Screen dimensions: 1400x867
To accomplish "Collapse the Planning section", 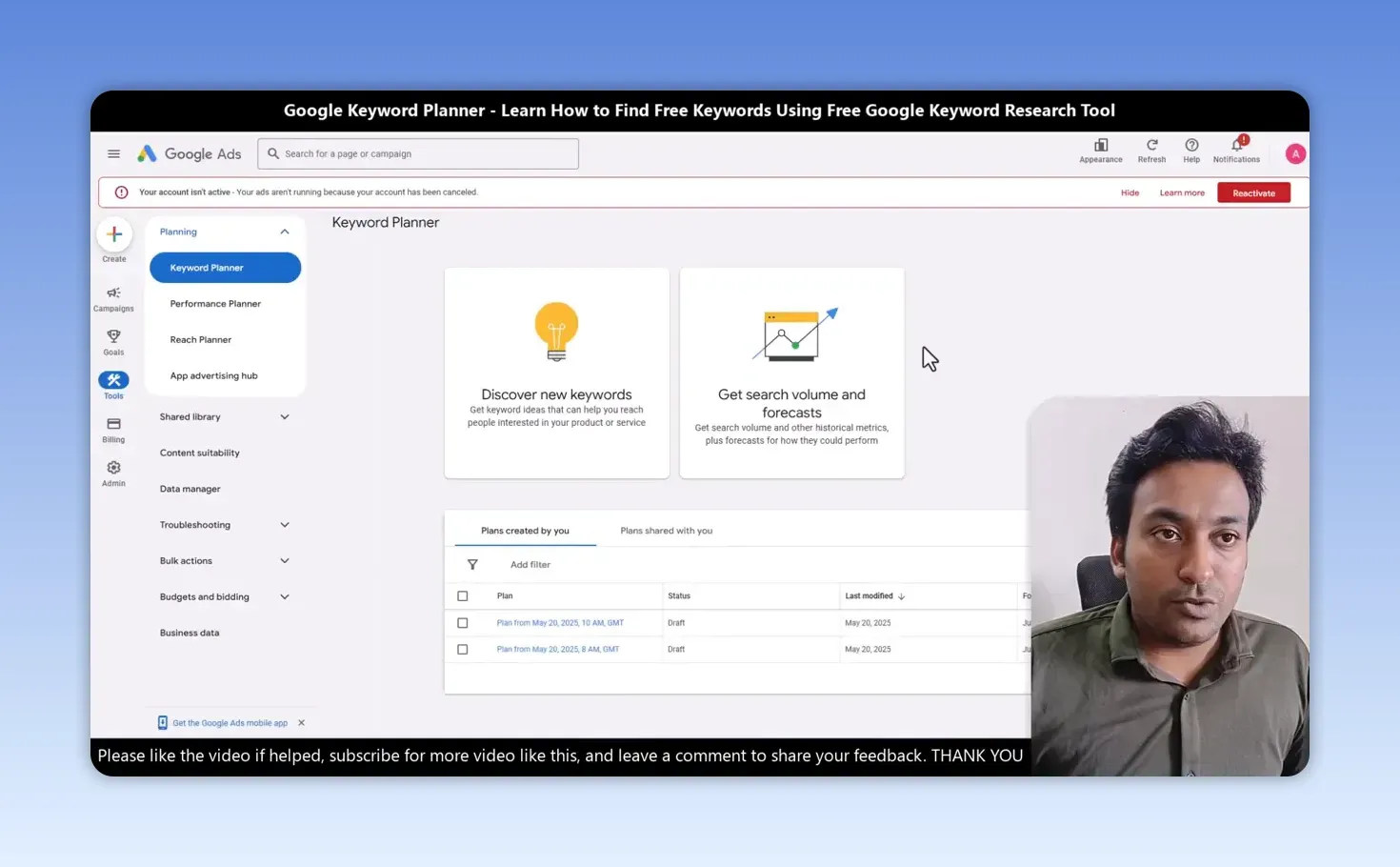I will click(284, 232).
